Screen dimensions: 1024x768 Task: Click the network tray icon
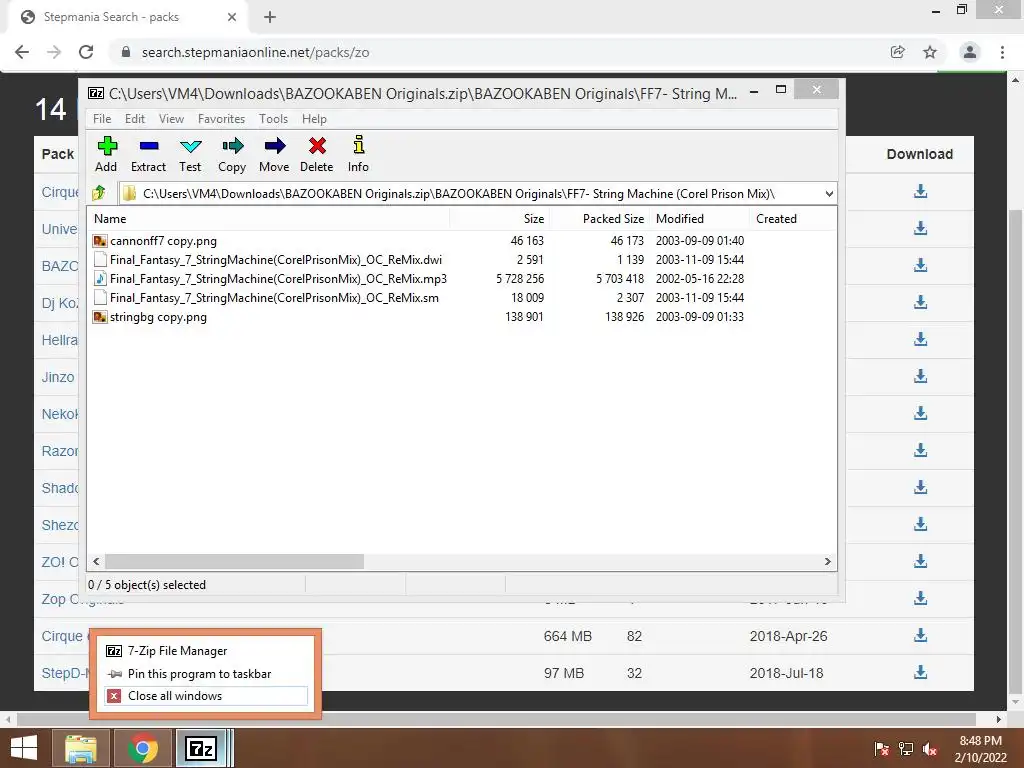click(x=906, y=749)
